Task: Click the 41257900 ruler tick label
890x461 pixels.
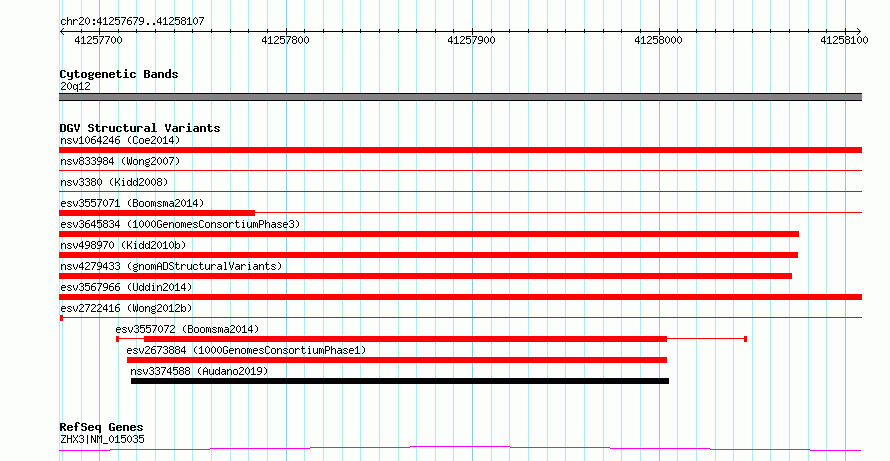Action: pyautogui.click(x=471, y=40)
